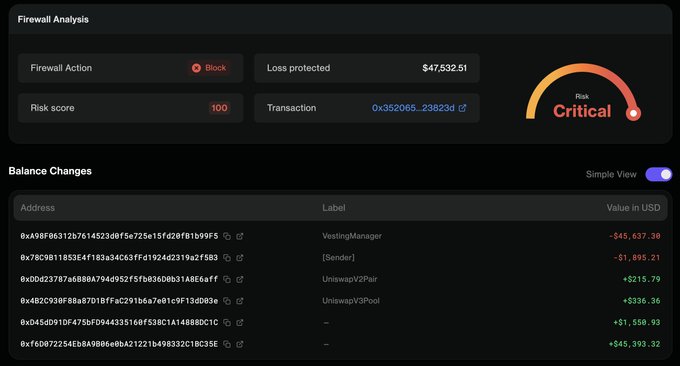Click address 0xA98F06312b7614523d0f5e725e15fd20fB1b99F5
Image resolution: width=680 pixels, height=366 pixels.
119,236
